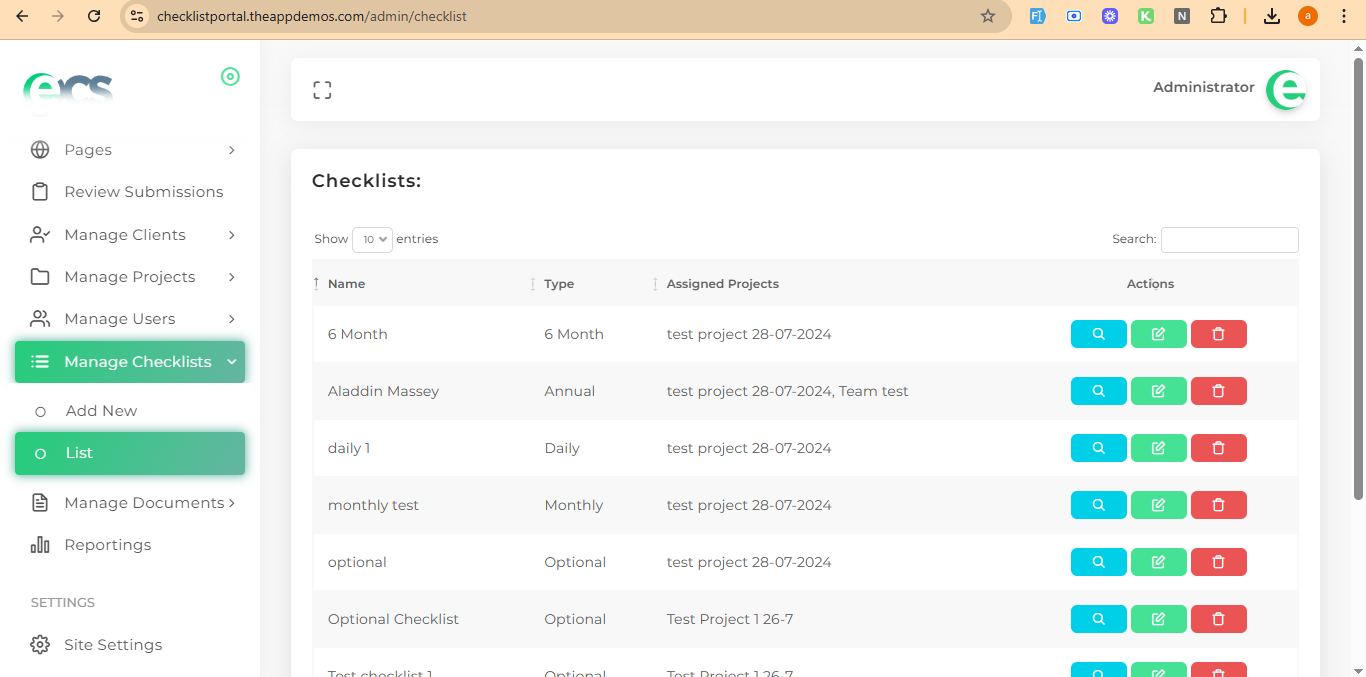View the 6 Month checklist with magnifier icon
This screenshot has height=677, width=1366.
tap(1098, 334)
